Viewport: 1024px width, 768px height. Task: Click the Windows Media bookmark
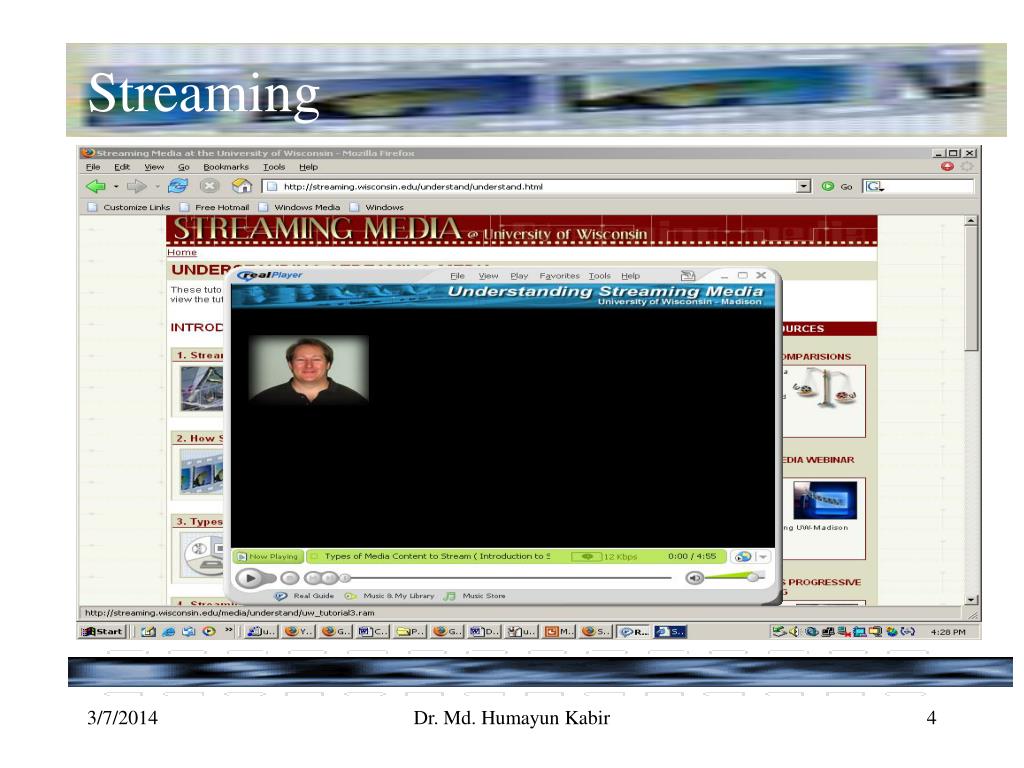300,208
